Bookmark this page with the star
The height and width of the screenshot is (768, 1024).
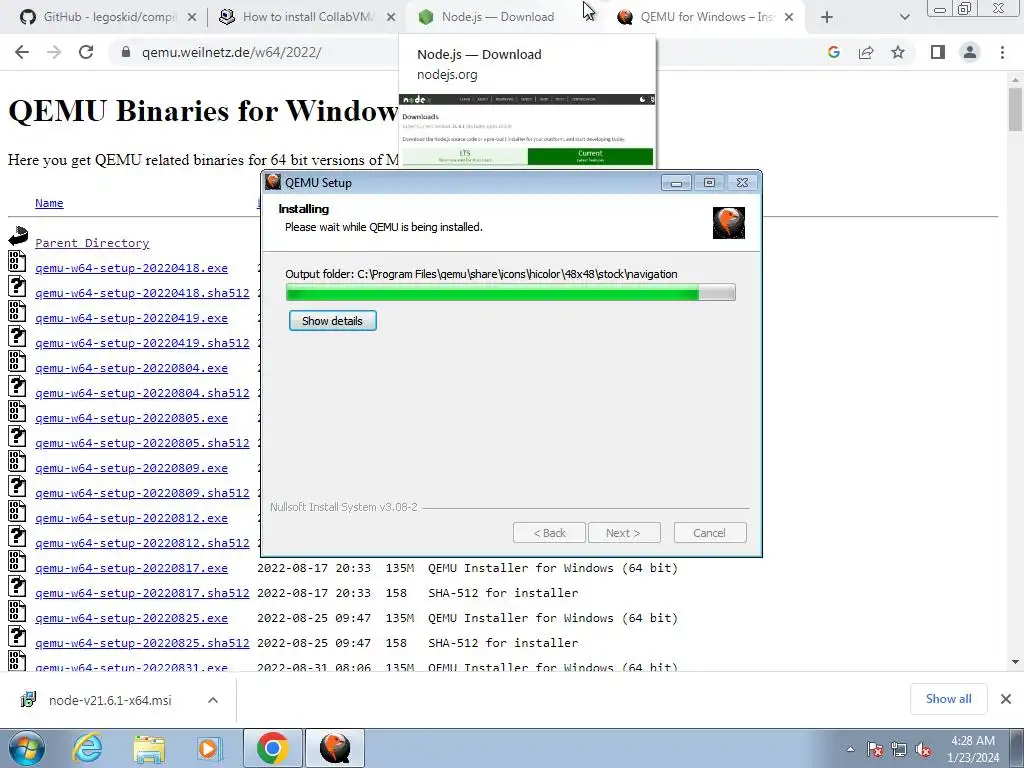(x=898, y=52)
